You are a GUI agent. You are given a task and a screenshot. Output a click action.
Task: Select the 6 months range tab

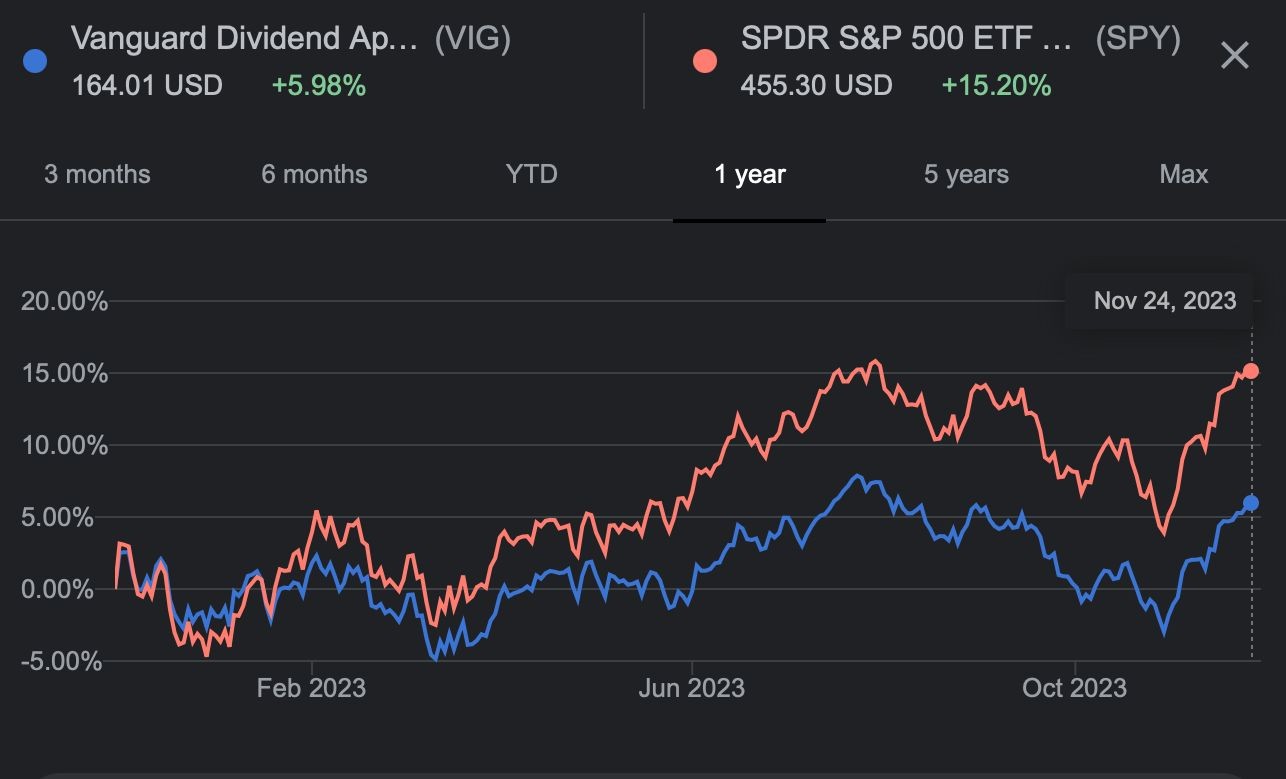314,174
